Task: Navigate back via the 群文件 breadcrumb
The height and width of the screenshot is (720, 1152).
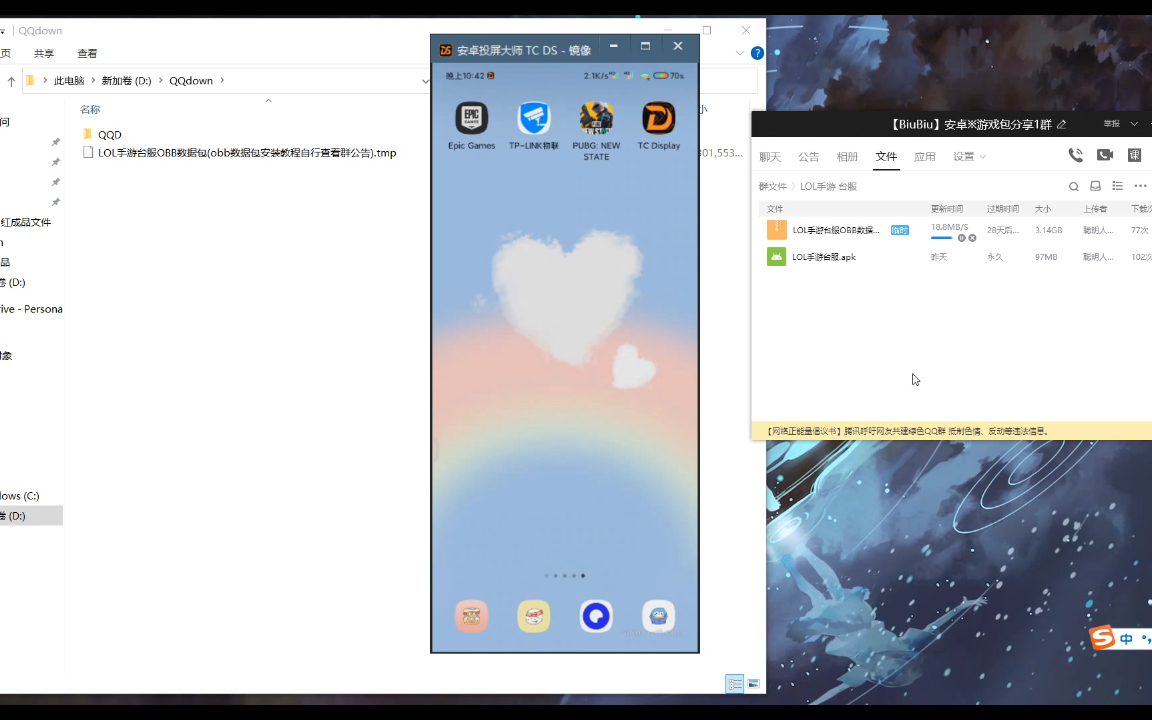Action: 773,186
